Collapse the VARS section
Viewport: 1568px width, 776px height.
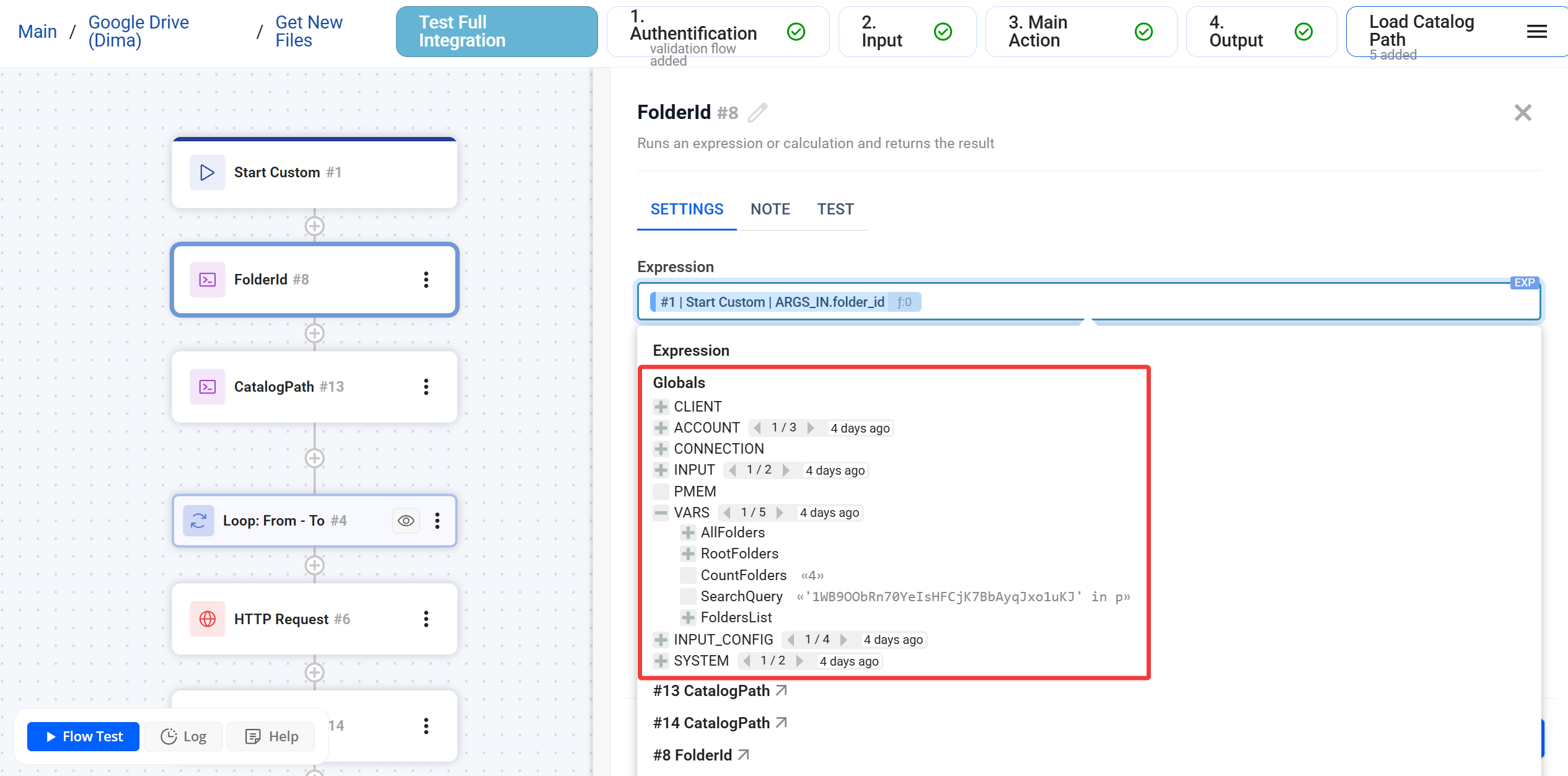point(659,513)
